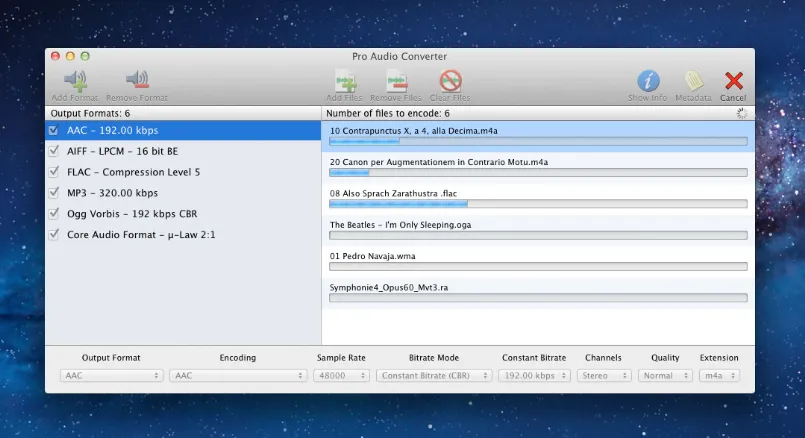This screenshot has width=805, height=438.
Task: Click the progress bar of 20 Canon per Augmentationem
Action: coord(538,173)
